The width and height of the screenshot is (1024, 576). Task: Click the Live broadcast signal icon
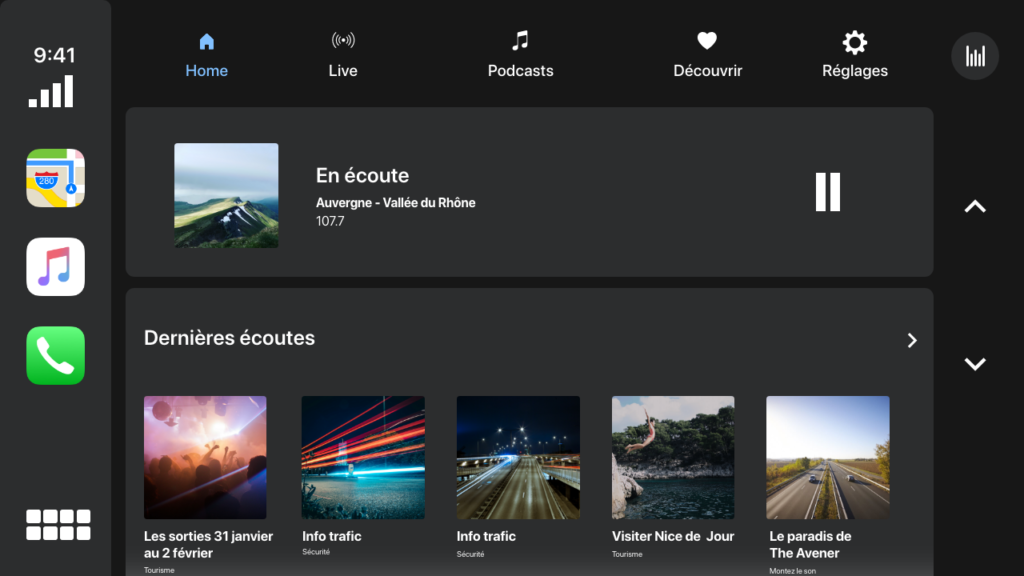pos(343,42)
